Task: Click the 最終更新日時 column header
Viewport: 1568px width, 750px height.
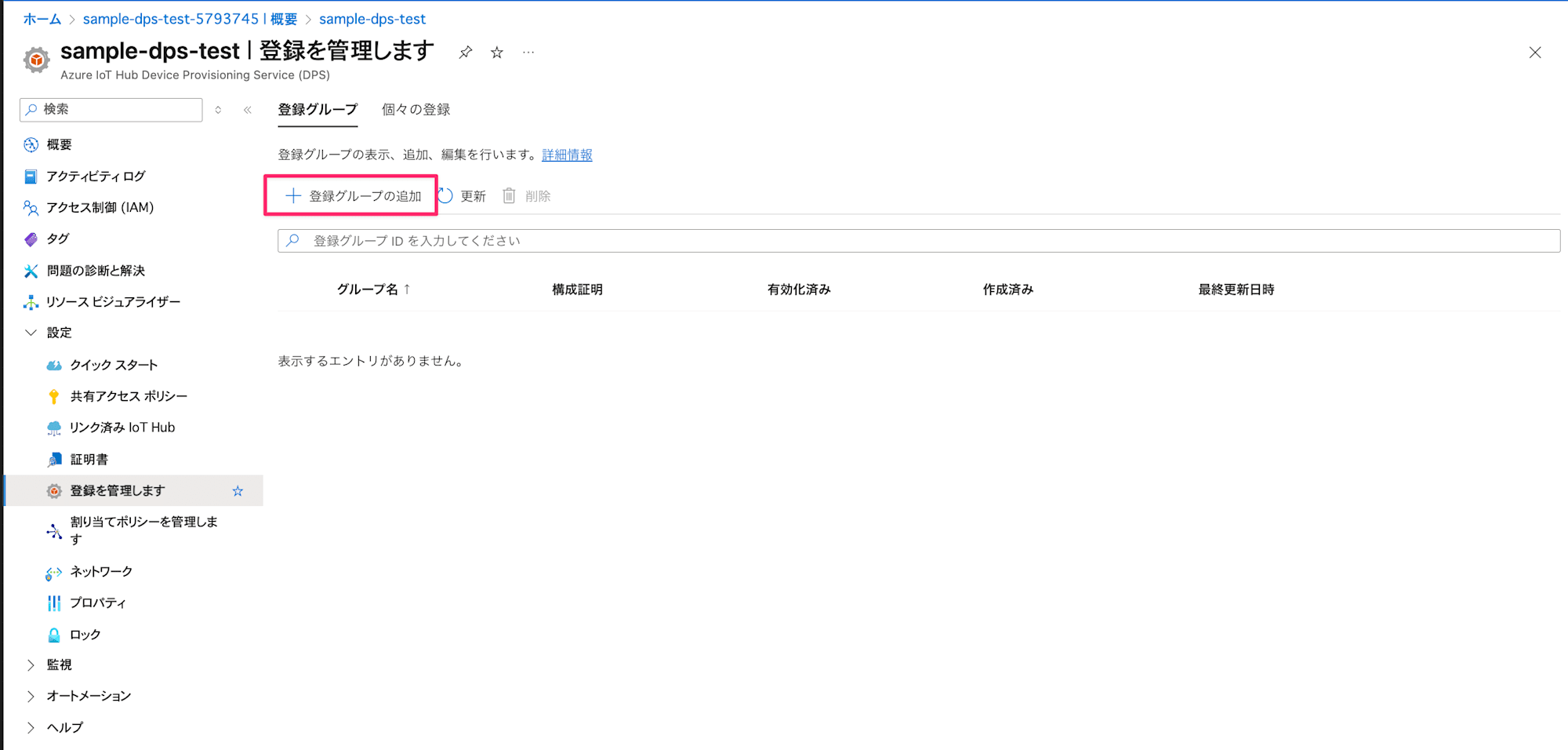Action: 1236,289
